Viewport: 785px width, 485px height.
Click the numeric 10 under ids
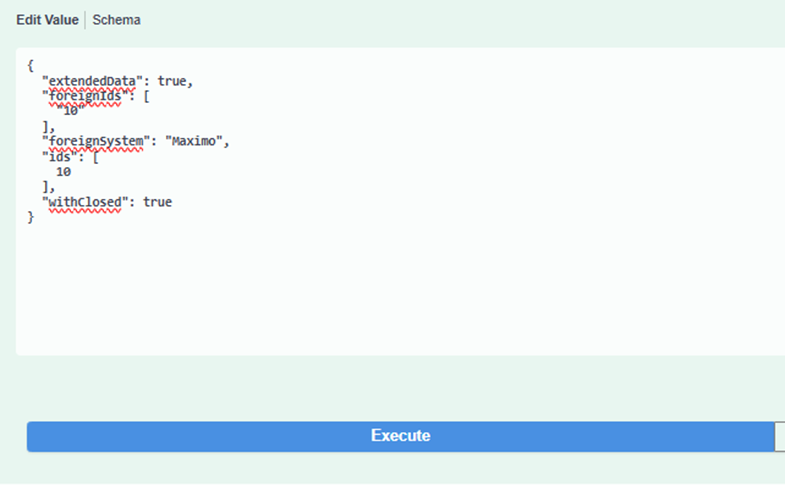63,172
